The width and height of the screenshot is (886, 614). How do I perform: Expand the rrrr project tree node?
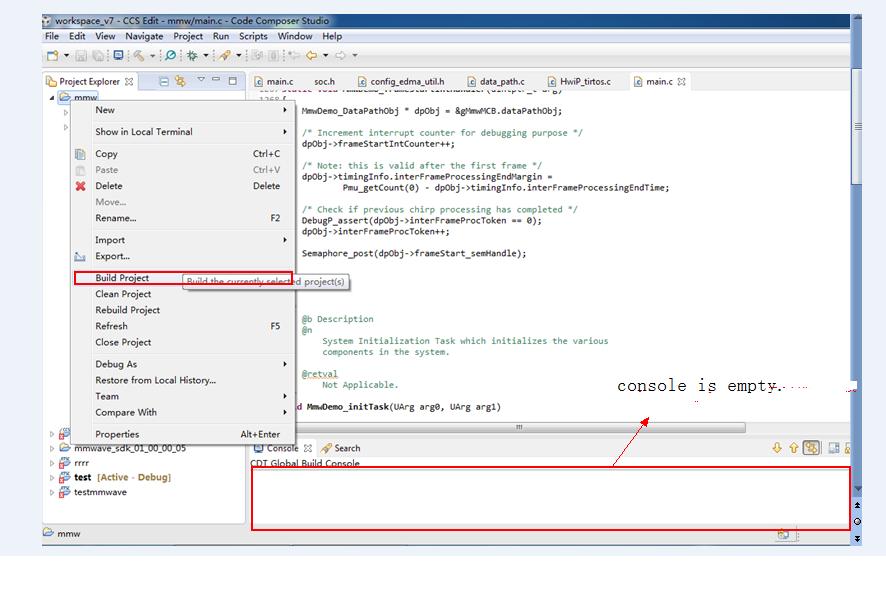[x=52, y=463]
